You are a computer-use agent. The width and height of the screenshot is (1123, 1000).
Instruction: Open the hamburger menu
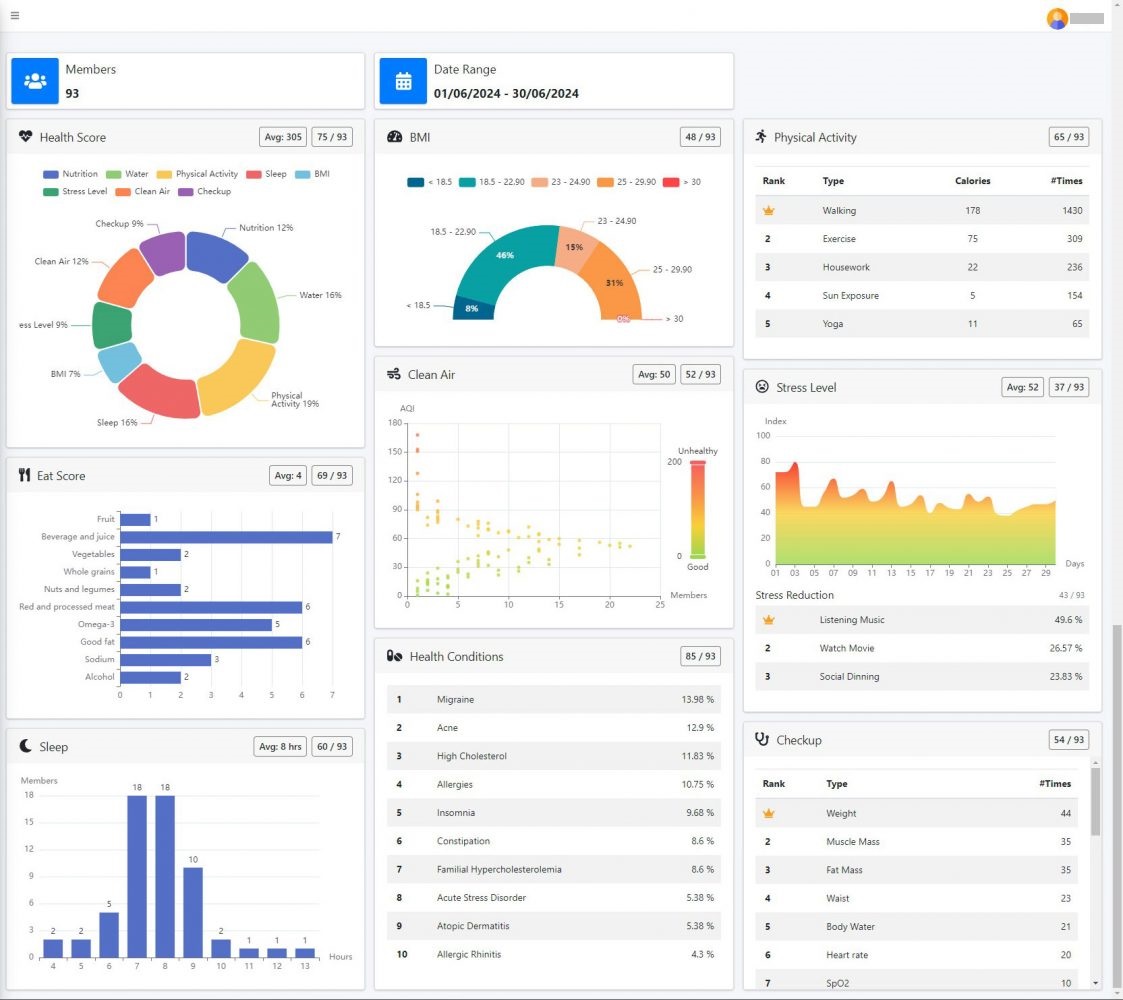15,16
